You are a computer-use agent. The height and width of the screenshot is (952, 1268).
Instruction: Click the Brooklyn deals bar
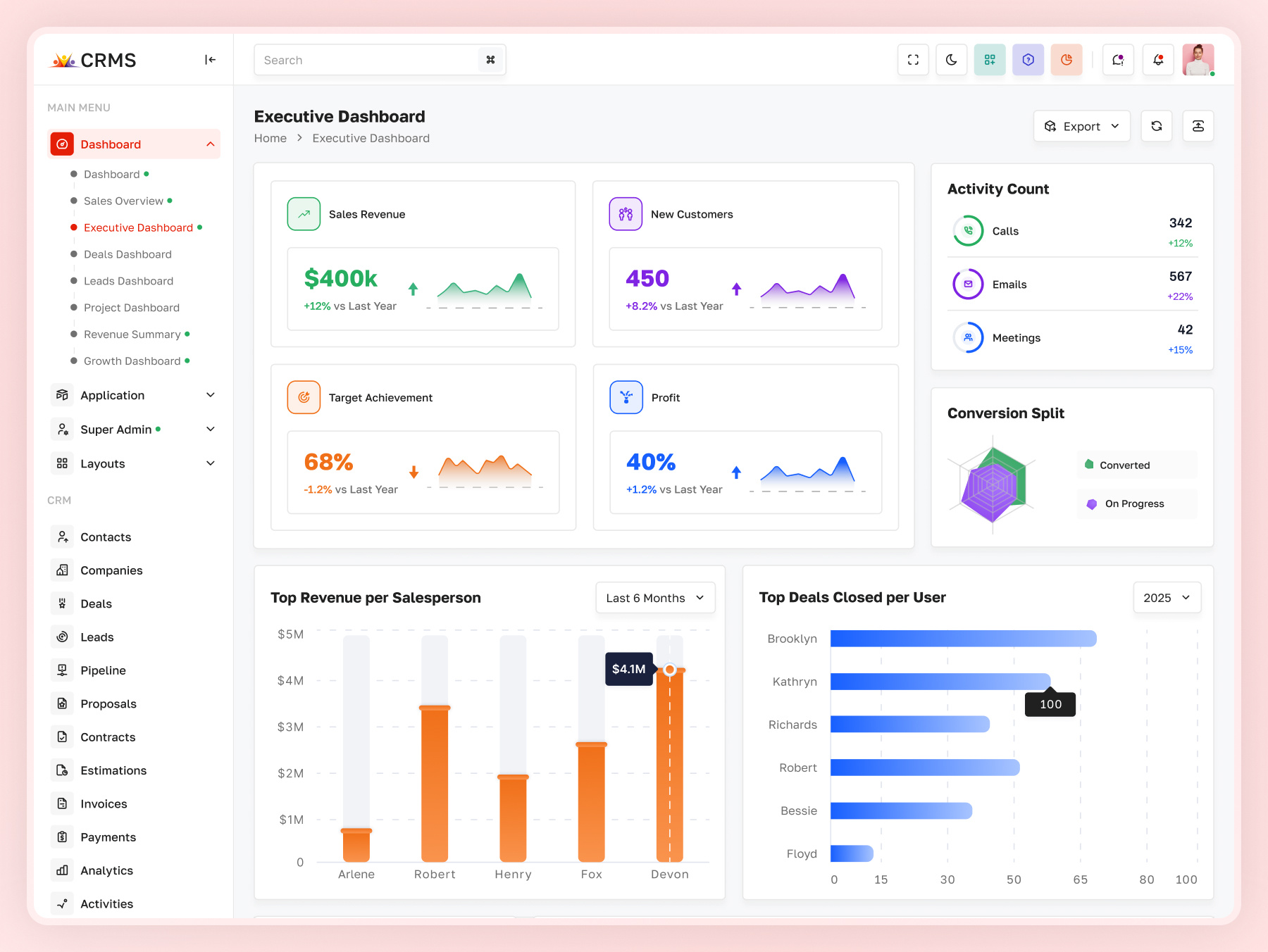point(963,639)
